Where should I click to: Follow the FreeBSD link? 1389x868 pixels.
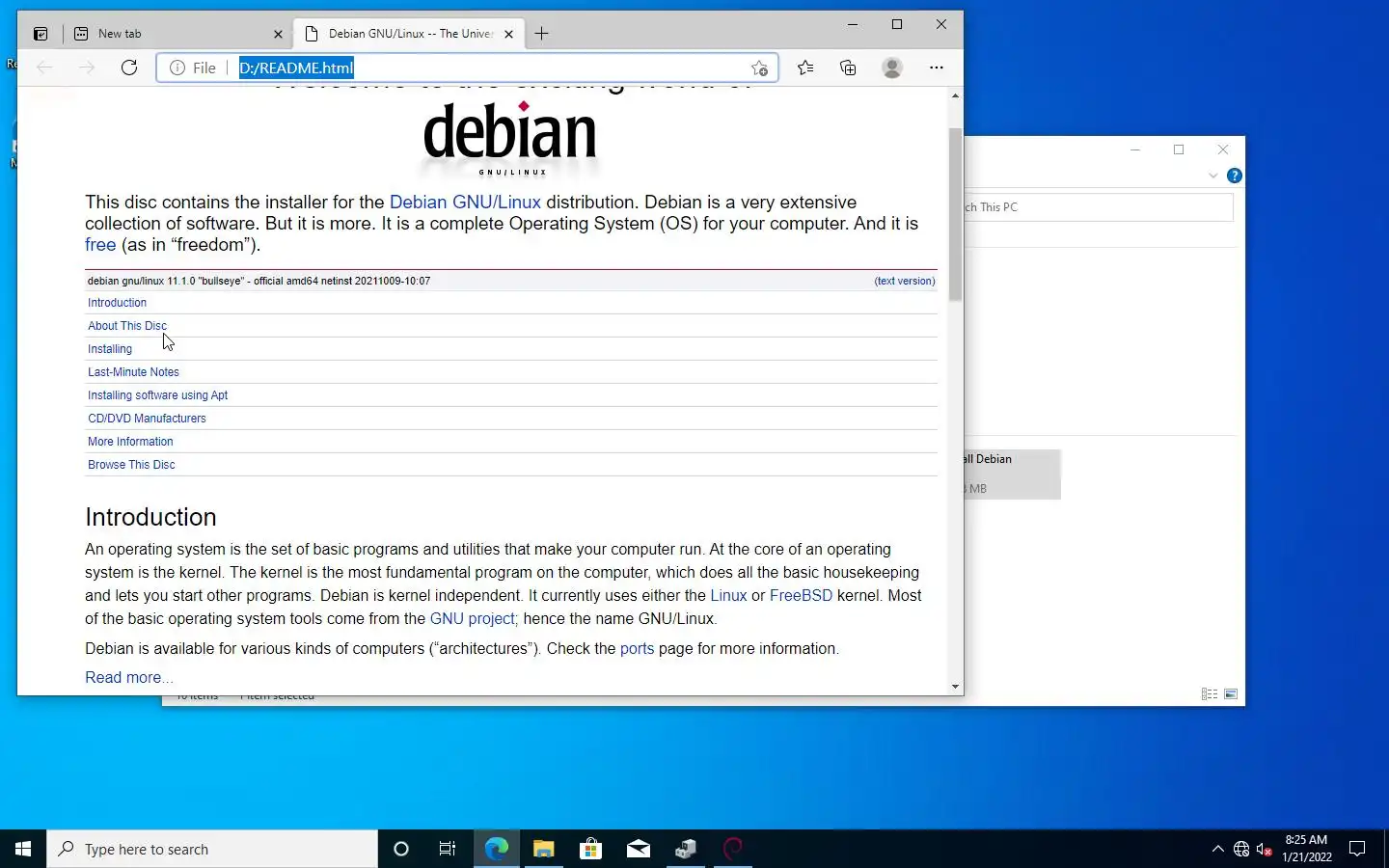point(801,596)
